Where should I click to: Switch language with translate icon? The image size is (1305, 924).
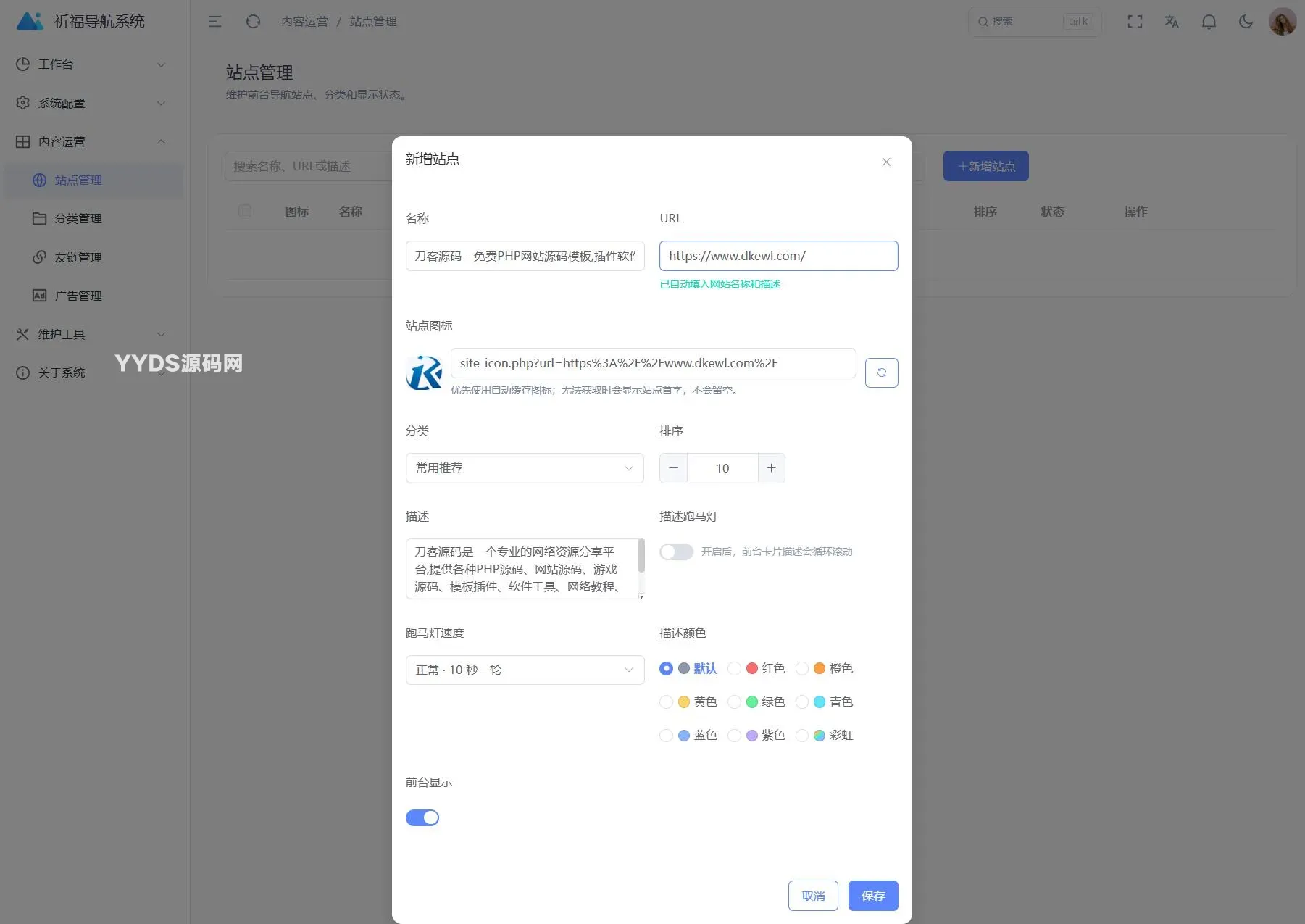pyautogui.click(x=1172, y=22)
